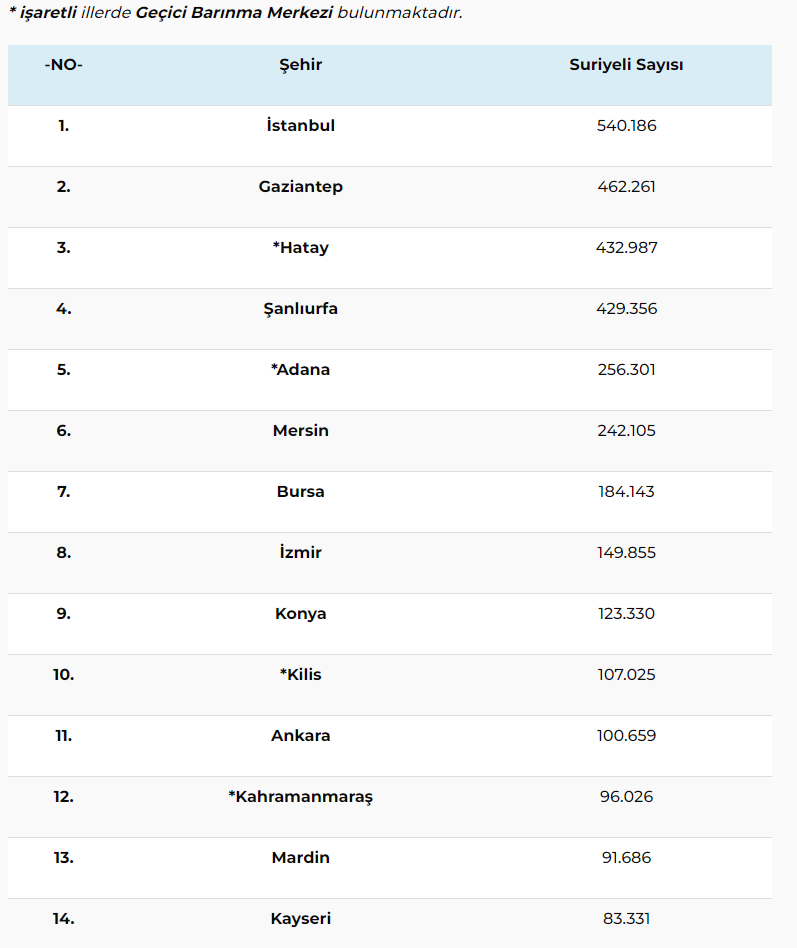Click the Mardin value 91.686
Image resolution: width=797 pixels, height=948 pixels.
(626, 857)
